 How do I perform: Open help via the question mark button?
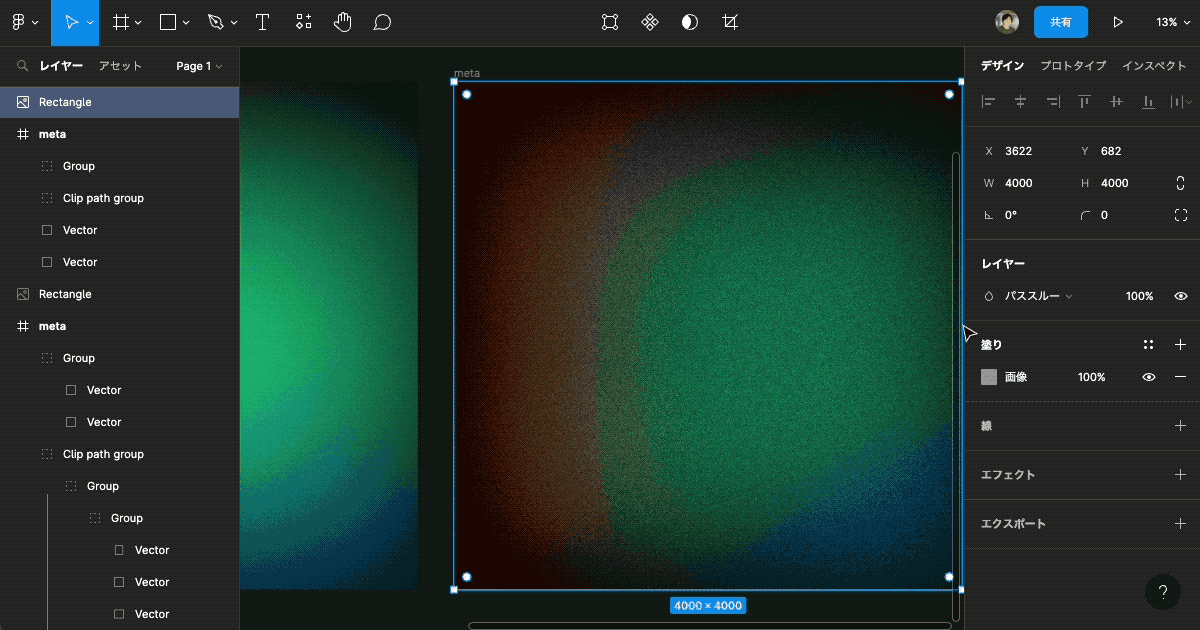pyautogui.click(x=1163, y=591)
